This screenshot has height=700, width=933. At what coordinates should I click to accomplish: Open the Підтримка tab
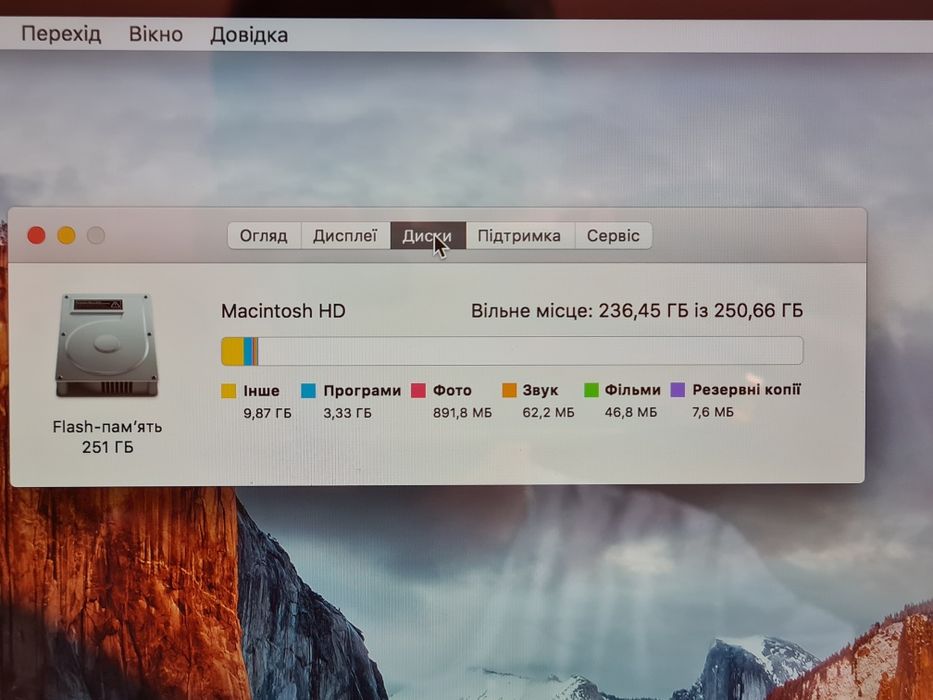coord(519,236)
